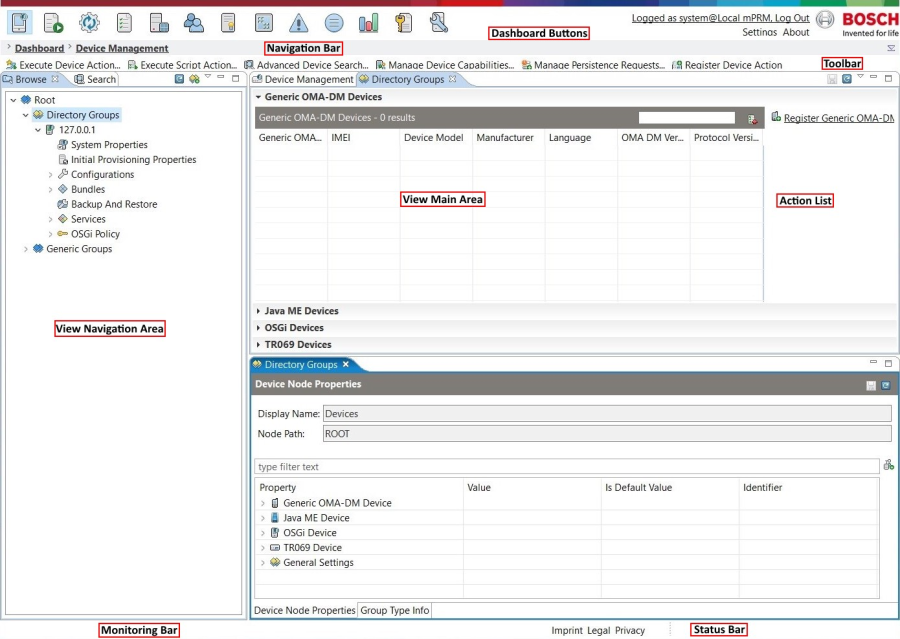Open the bar chart statistics dashboard icon

tap(368, 23)
